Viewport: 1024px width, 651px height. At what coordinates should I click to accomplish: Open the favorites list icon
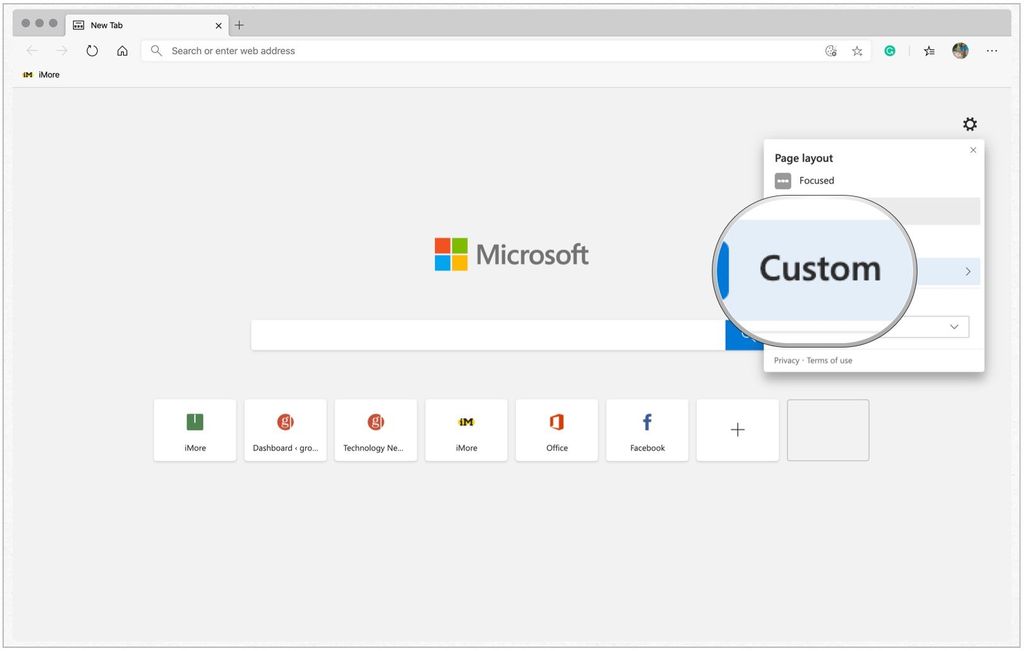pos(929,50)
